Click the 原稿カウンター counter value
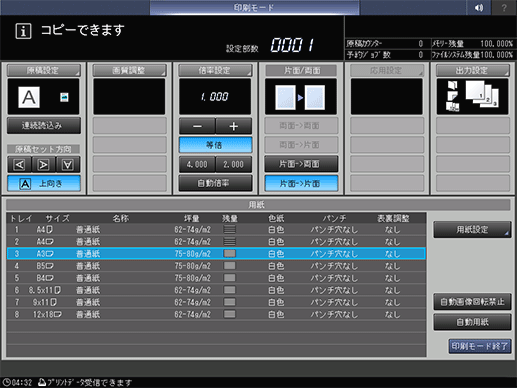Viewport: 517px width, 388px height. (x=421, y=44)
